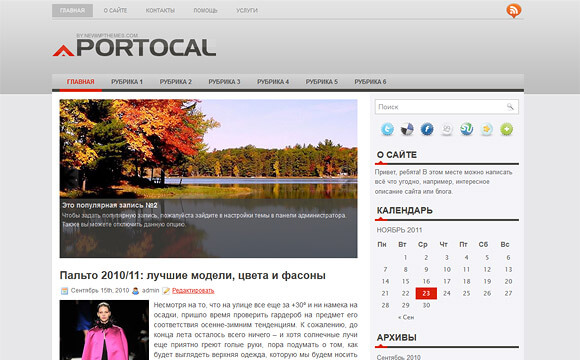Viewport: 580px width, 360px height.
Task: Go to previous month « Сен
Action: click(x=406, y=317)
